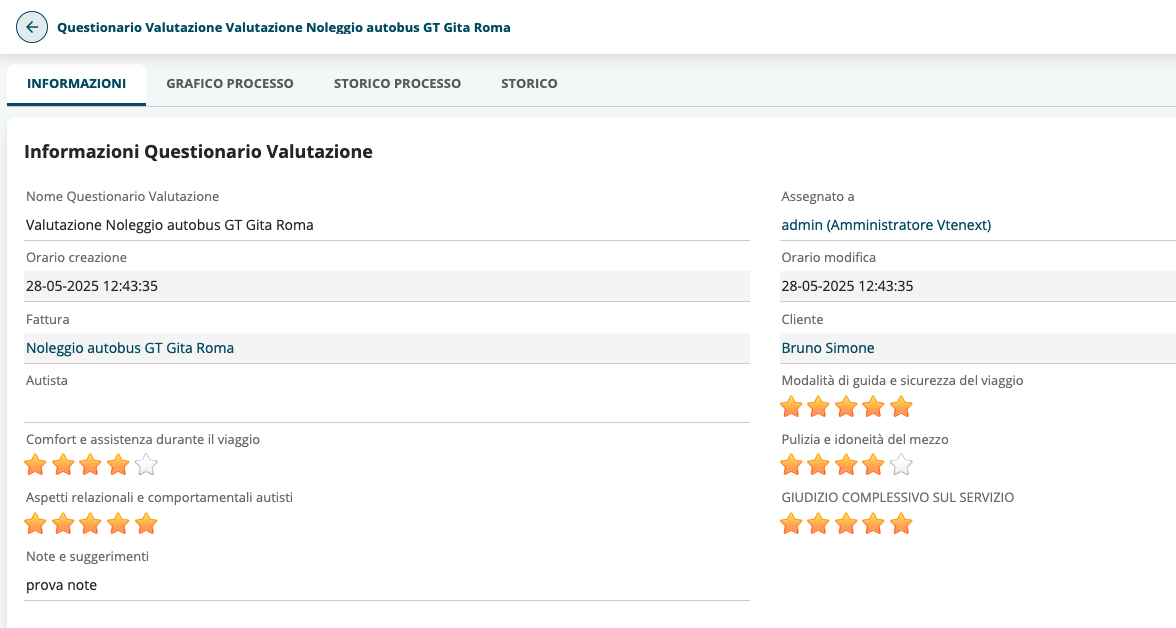Set Comfort e assistenza rating to first star
Image resolution: width=1176 pixels, height=628 pixels.
click(35, 465)
